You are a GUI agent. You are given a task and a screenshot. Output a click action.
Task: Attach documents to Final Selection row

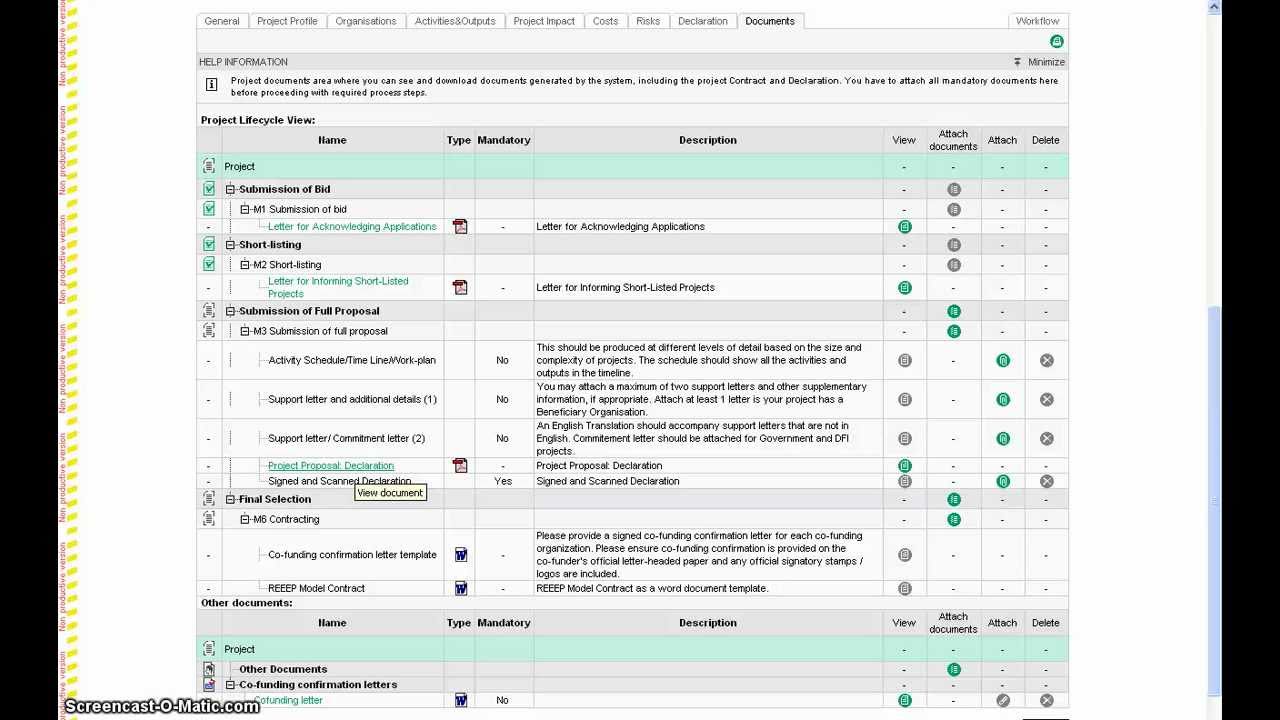[x=954, y=500]
